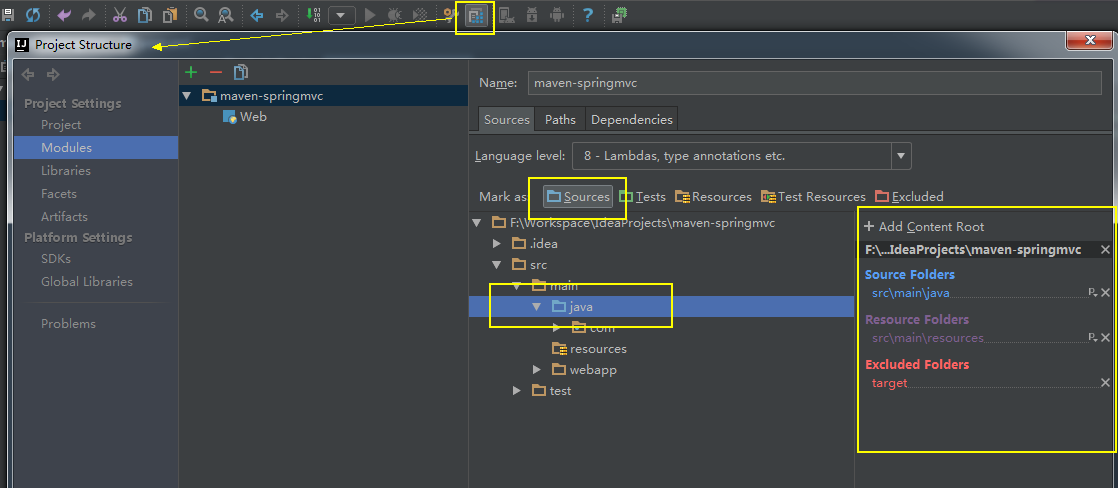Click the Synchronize refresh icon
The height and width of the screenshot is (488, 1118).
click(x=33, y=15)
